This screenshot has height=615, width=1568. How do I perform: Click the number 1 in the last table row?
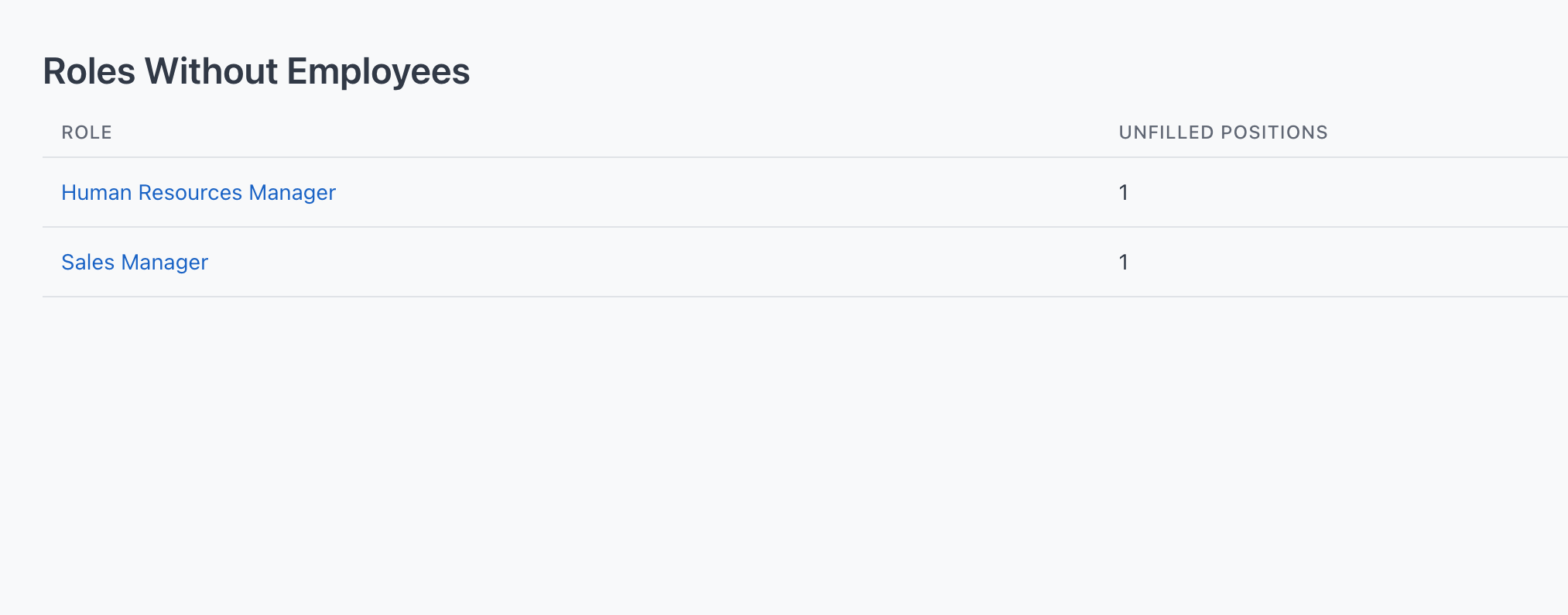(x=1124, y=262)
